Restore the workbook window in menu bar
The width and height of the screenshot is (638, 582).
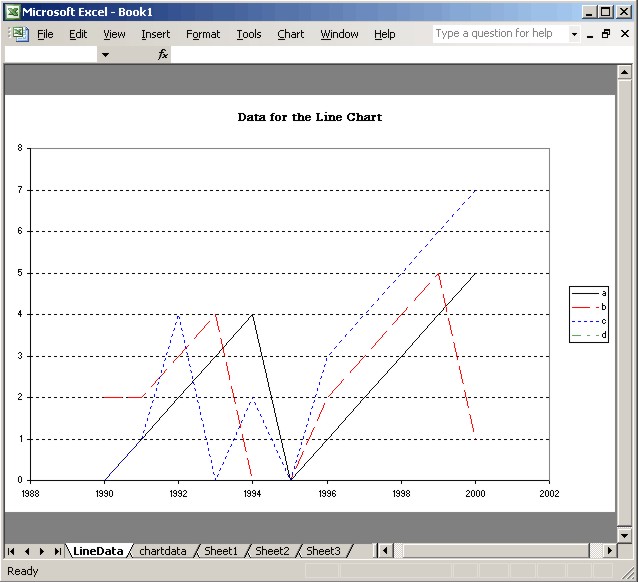606,34
